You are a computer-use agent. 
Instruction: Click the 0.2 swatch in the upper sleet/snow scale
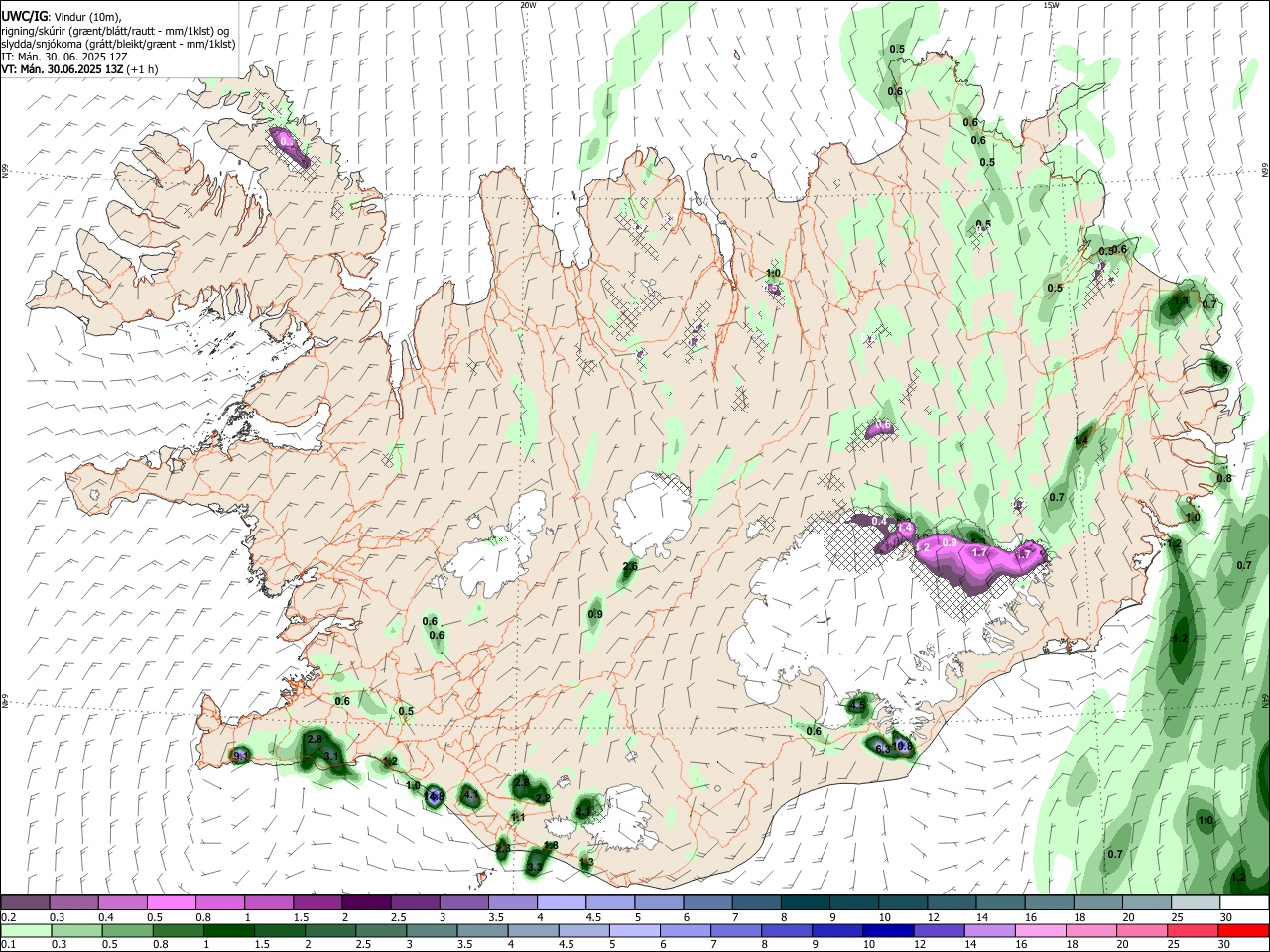click(x=25, y=903)
